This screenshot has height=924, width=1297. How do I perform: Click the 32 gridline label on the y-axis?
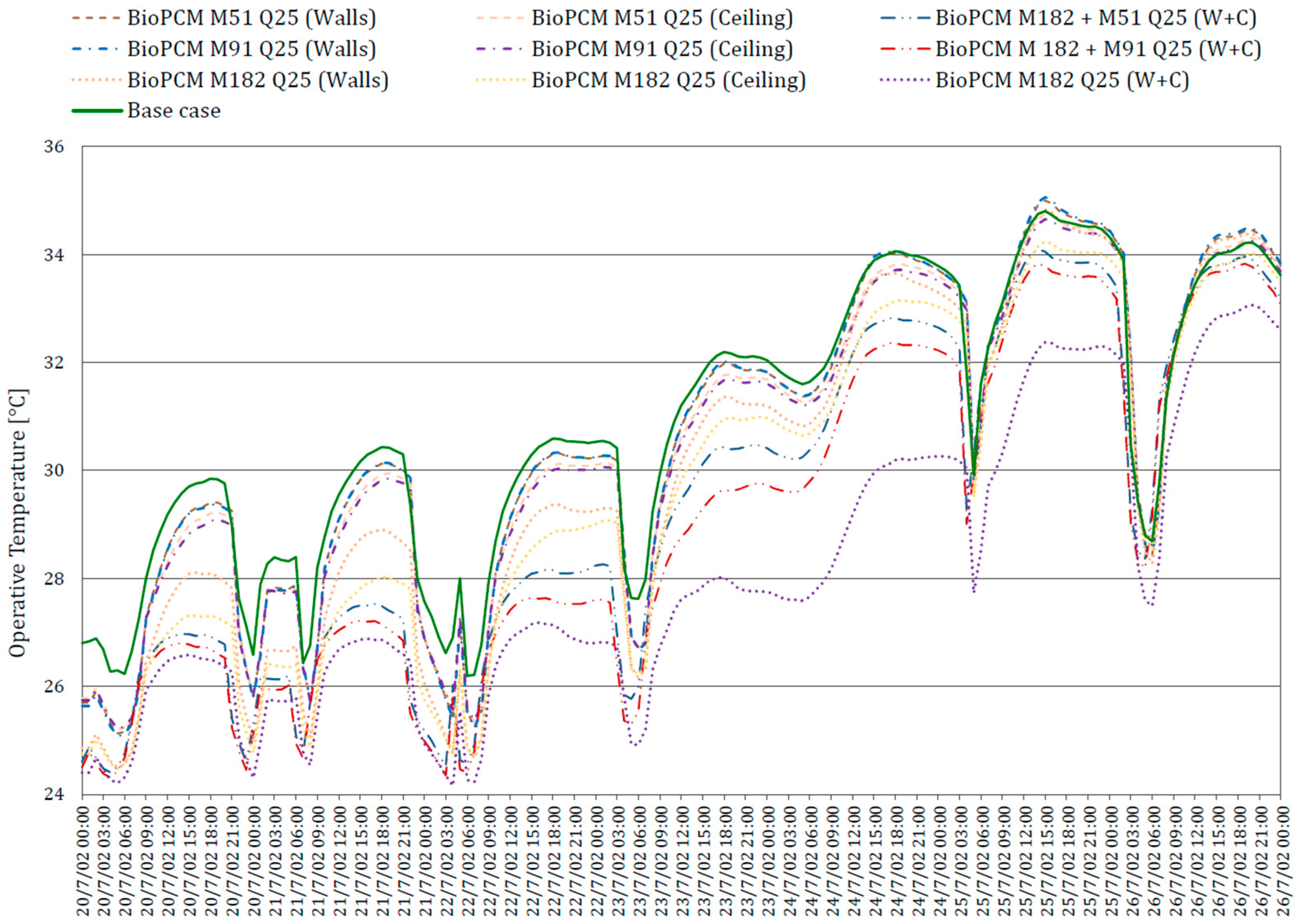coord(55,362)
